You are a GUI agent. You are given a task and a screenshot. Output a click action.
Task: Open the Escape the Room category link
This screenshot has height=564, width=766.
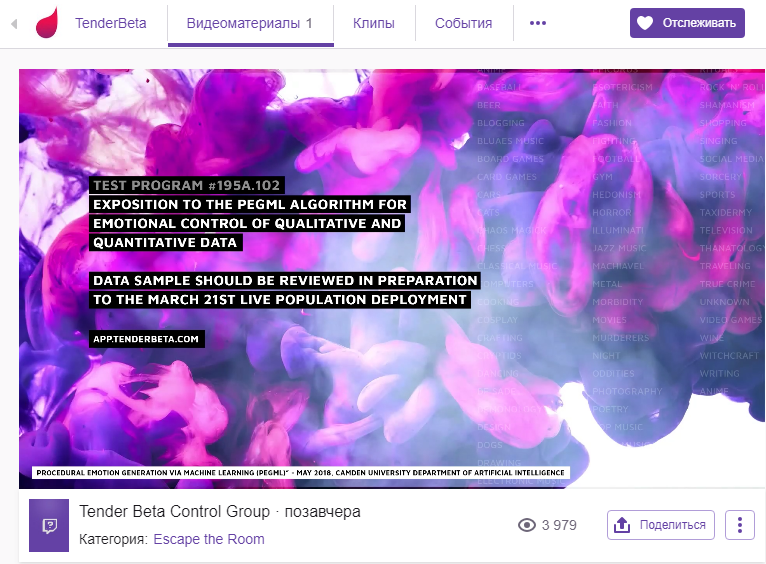209,539
